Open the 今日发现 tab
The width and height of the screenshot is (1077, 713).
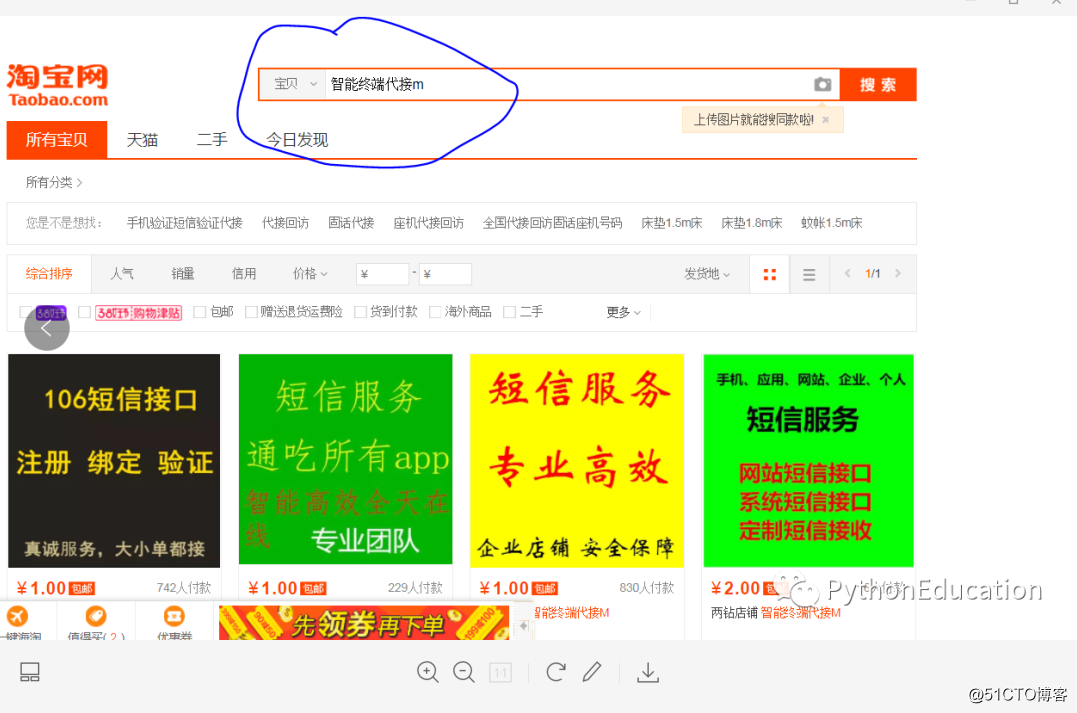pos(294,139)
